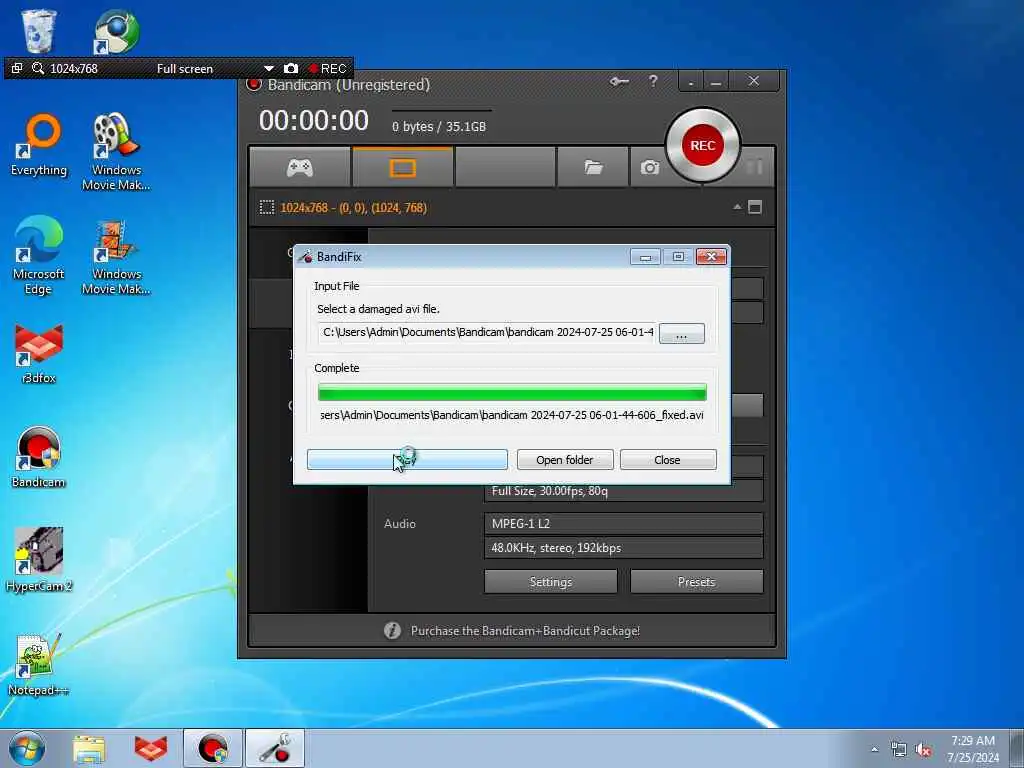Open the Full screen mode dropdown arrow
This screenshot has height=768, width=1024.
pos(268,69)
